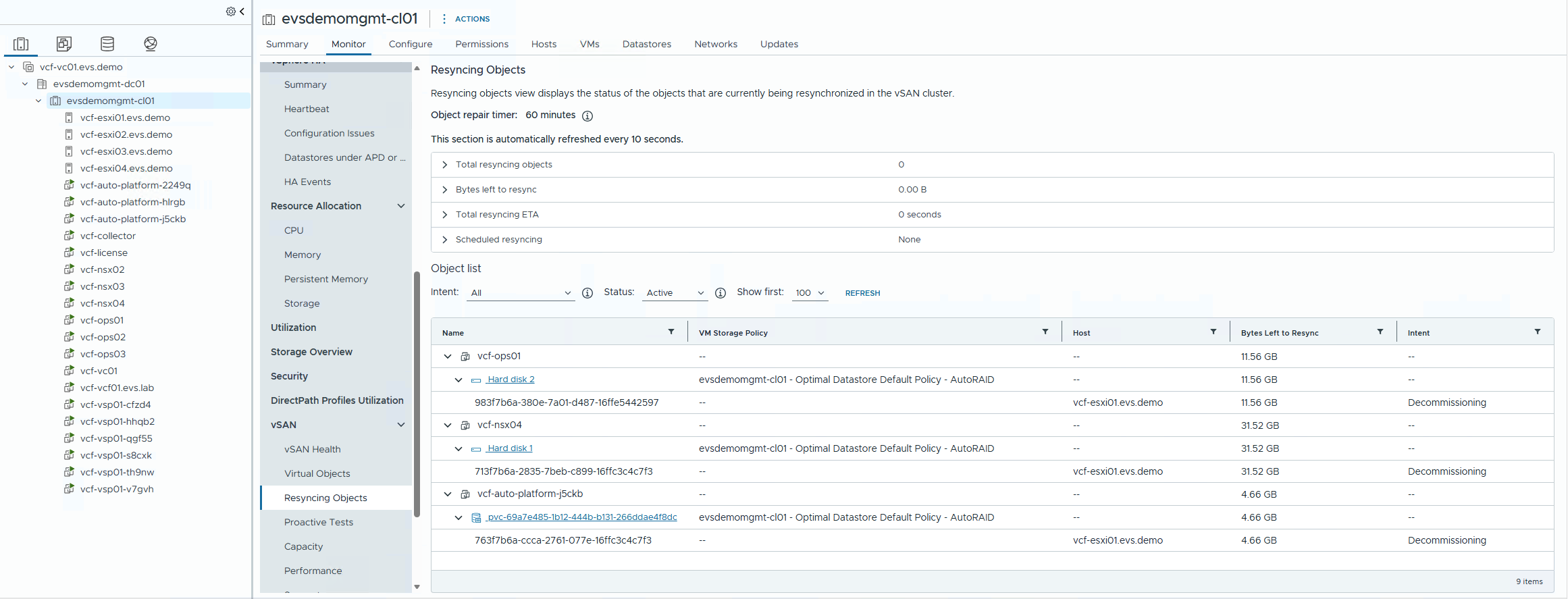The height and width of the screenshot is (599, 1568).
Task: Click the pvc volume icon in the object list
Action: (476, 518)
